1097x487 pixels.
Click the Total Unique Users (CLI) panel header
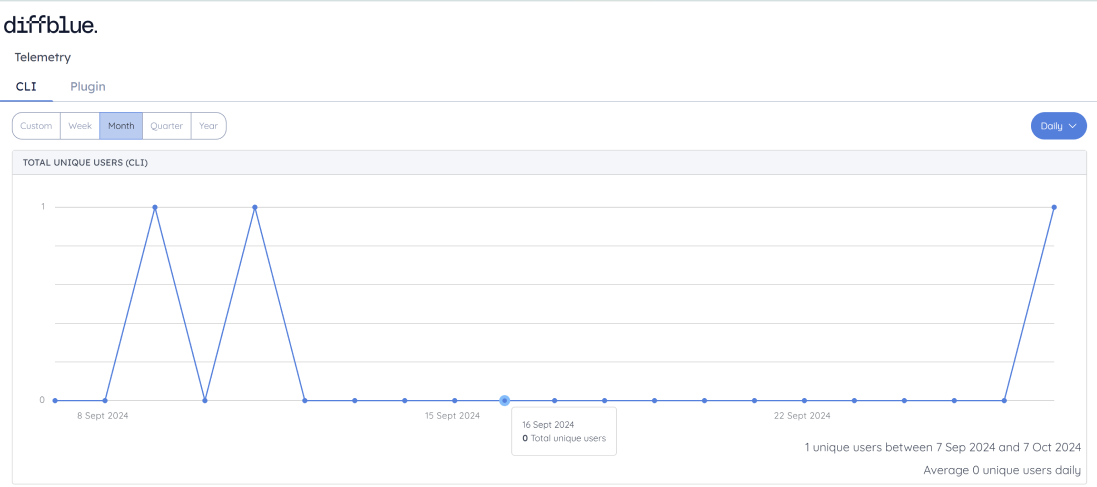coord(85,162)
